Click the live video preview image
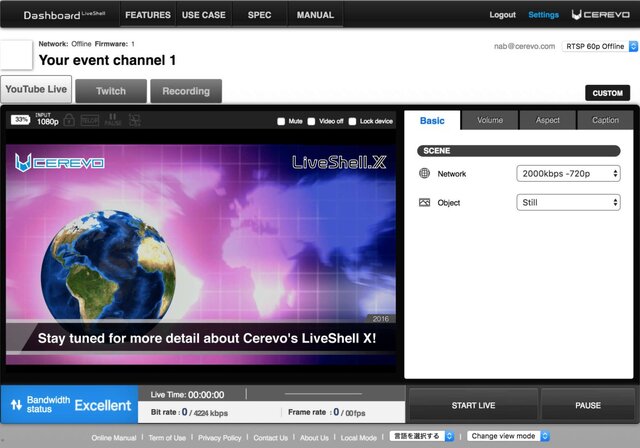Viewport: 640px width, 448px height. pos(201,254)
